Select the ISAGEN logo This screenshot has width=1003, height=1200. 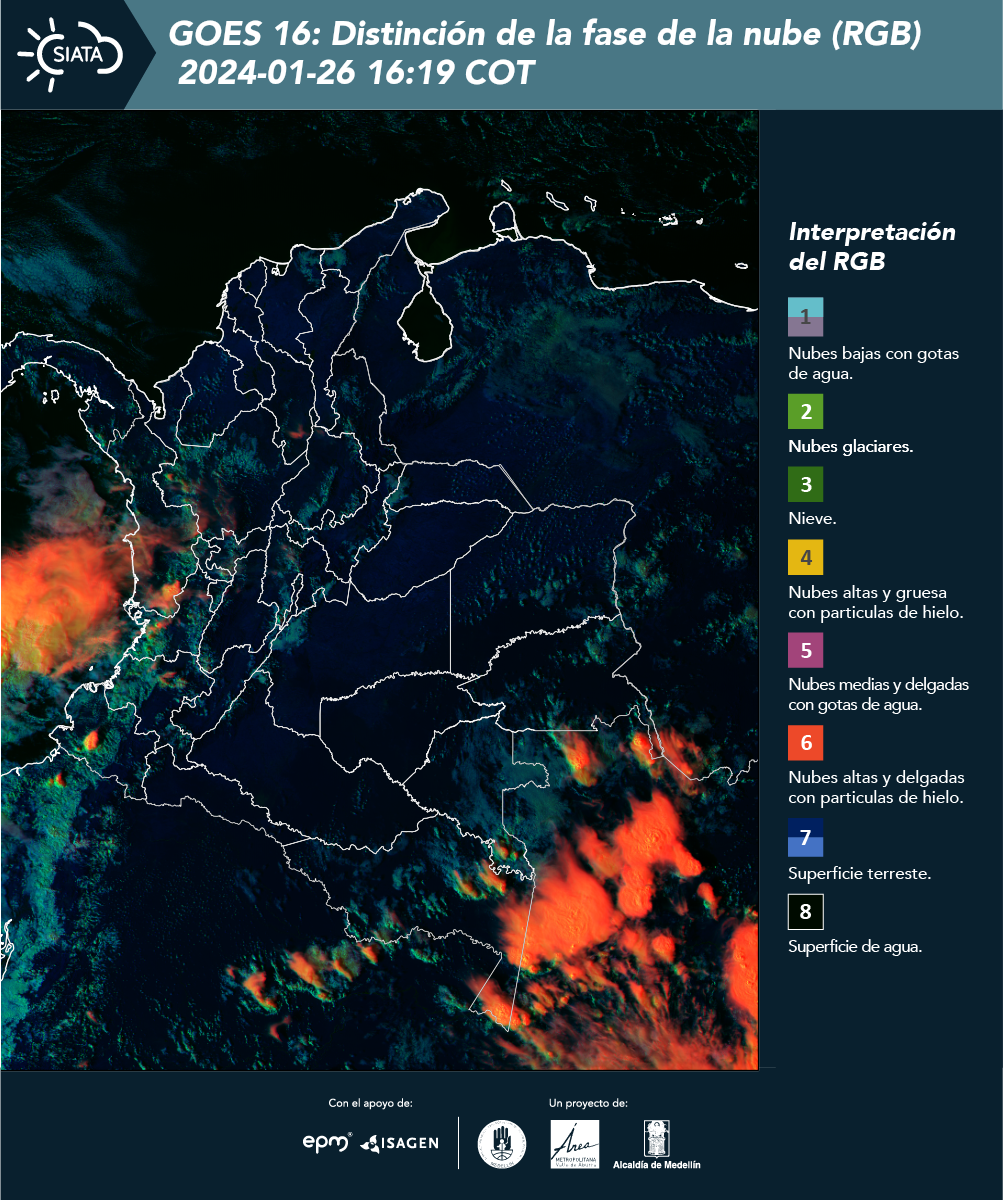pos(399,1142)
